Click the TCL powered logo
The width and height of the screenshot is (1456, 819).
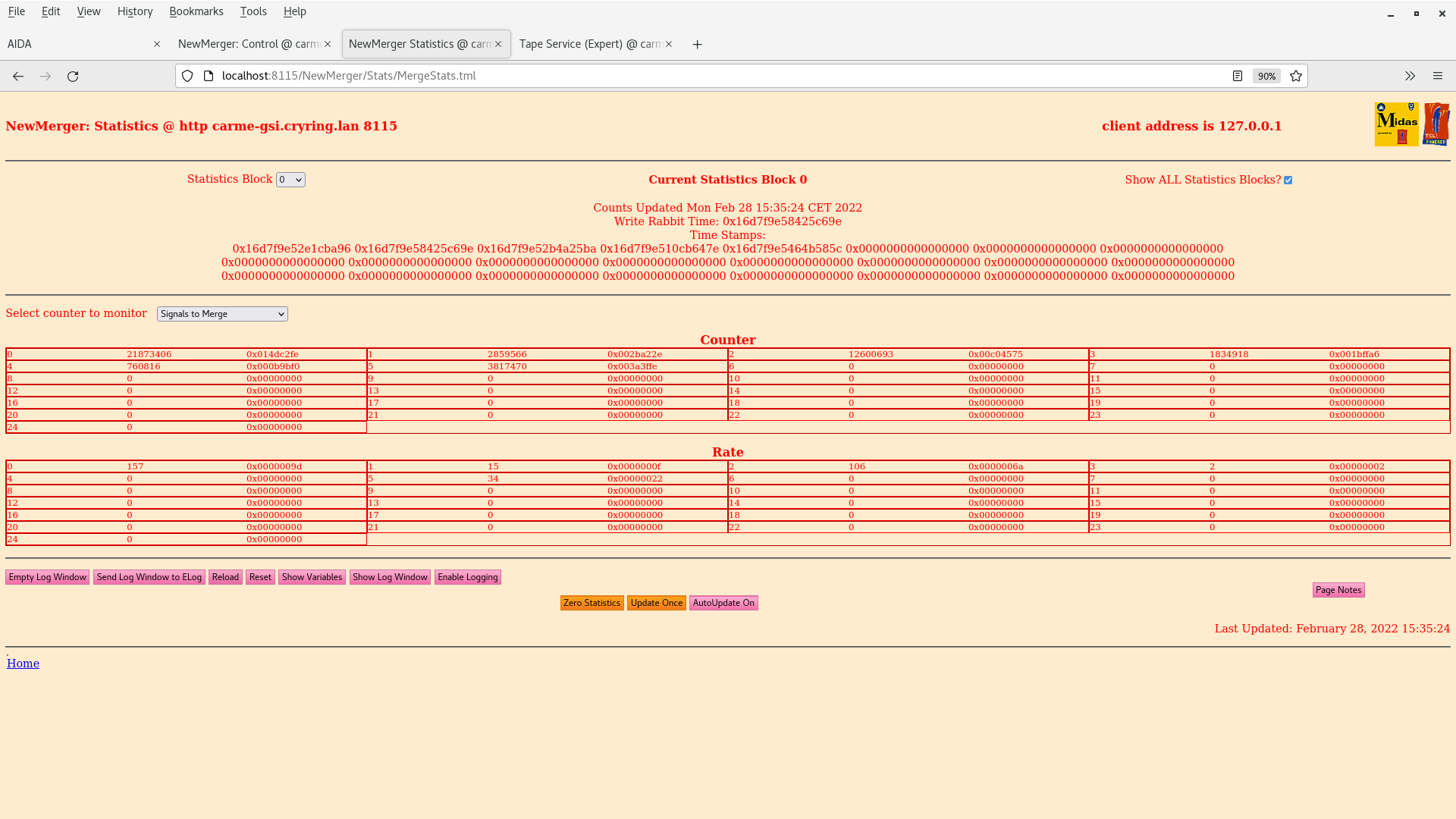click(x=1436, y=124)
